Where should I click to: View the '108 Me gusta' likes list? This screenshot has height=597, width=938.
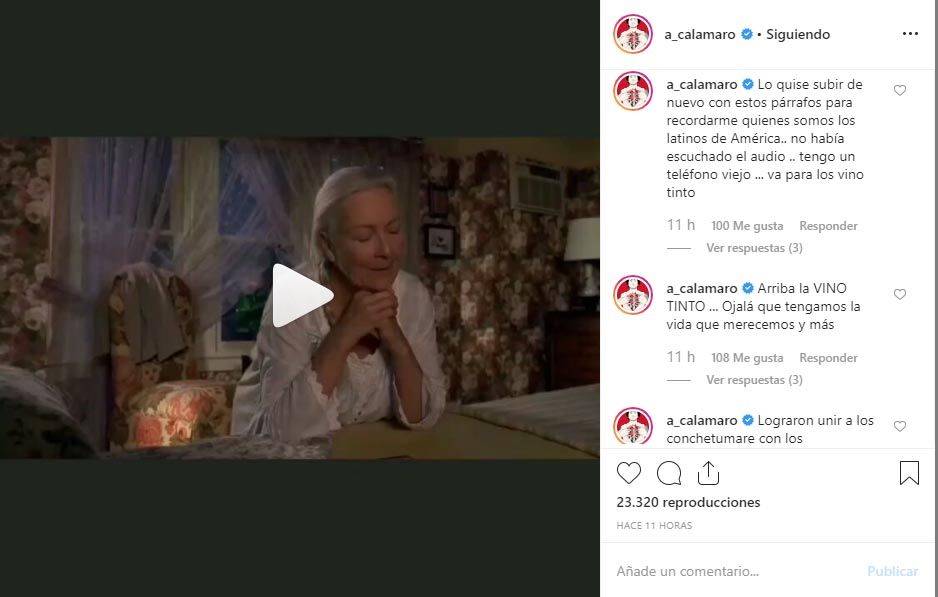click(747, 358)
